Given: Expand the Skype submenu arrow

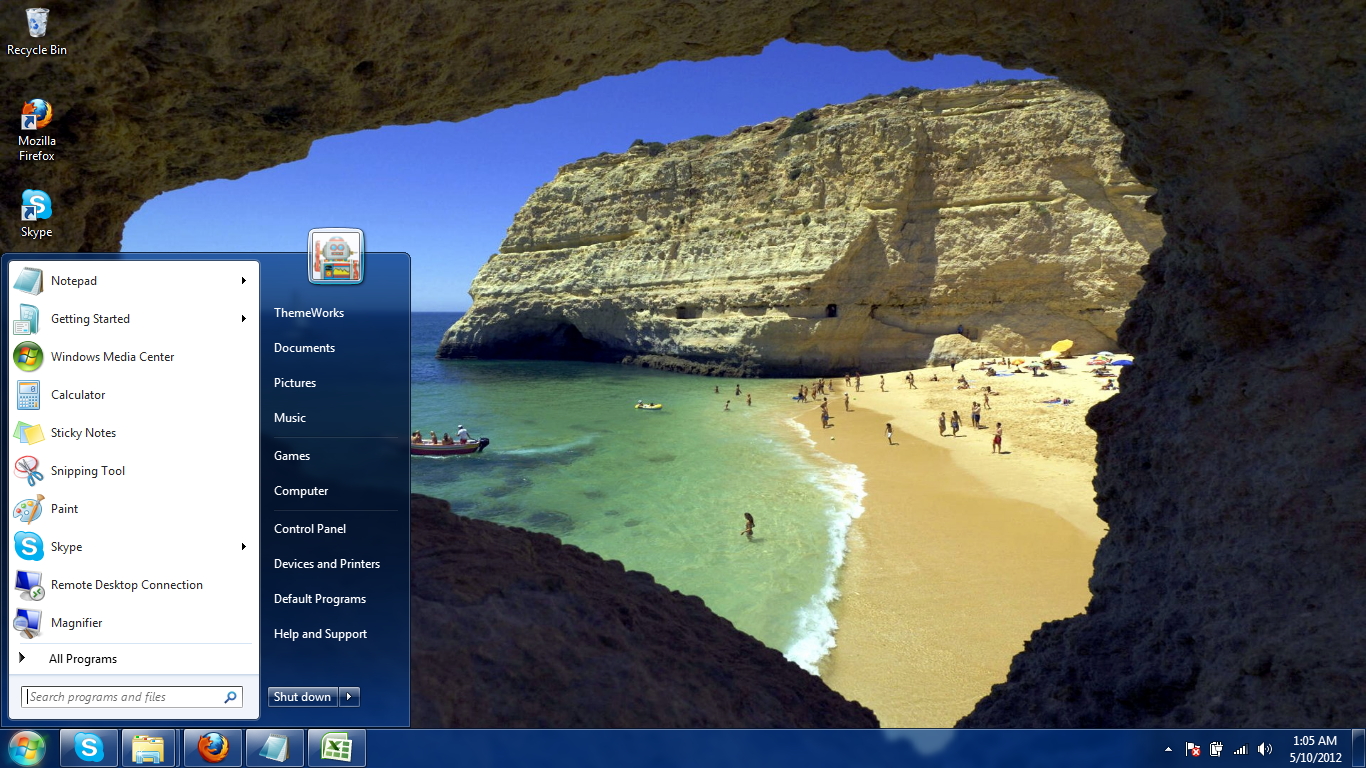Looking at the screenshot, I should tap(242, 547).
